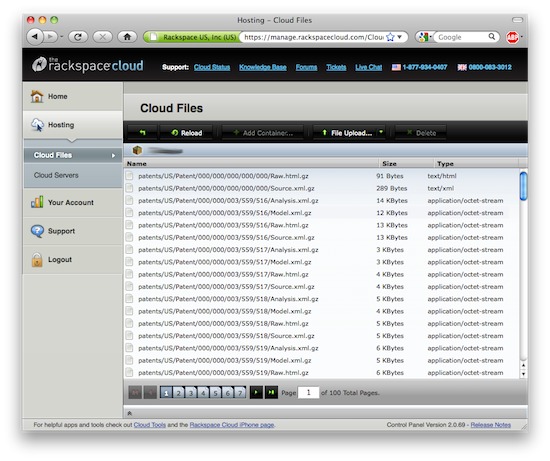This screenshot has width=550, height=461.
Task: Click the green back arrow toolbar button
Action: tap(142, 133)
